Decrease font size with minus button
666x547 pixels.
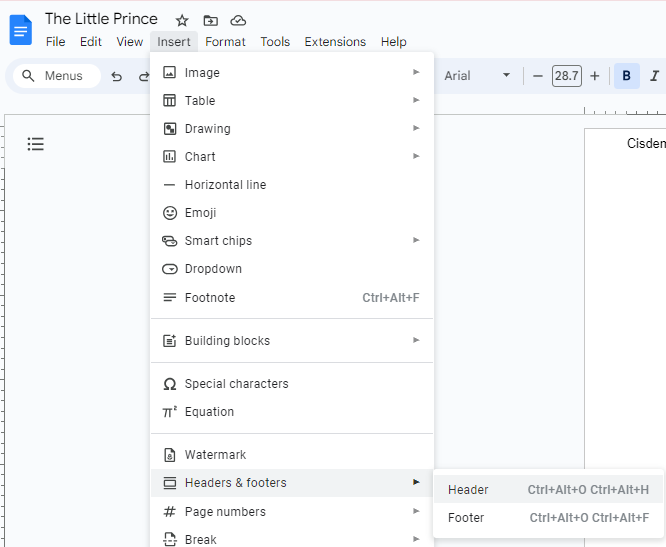pos(538,76)
